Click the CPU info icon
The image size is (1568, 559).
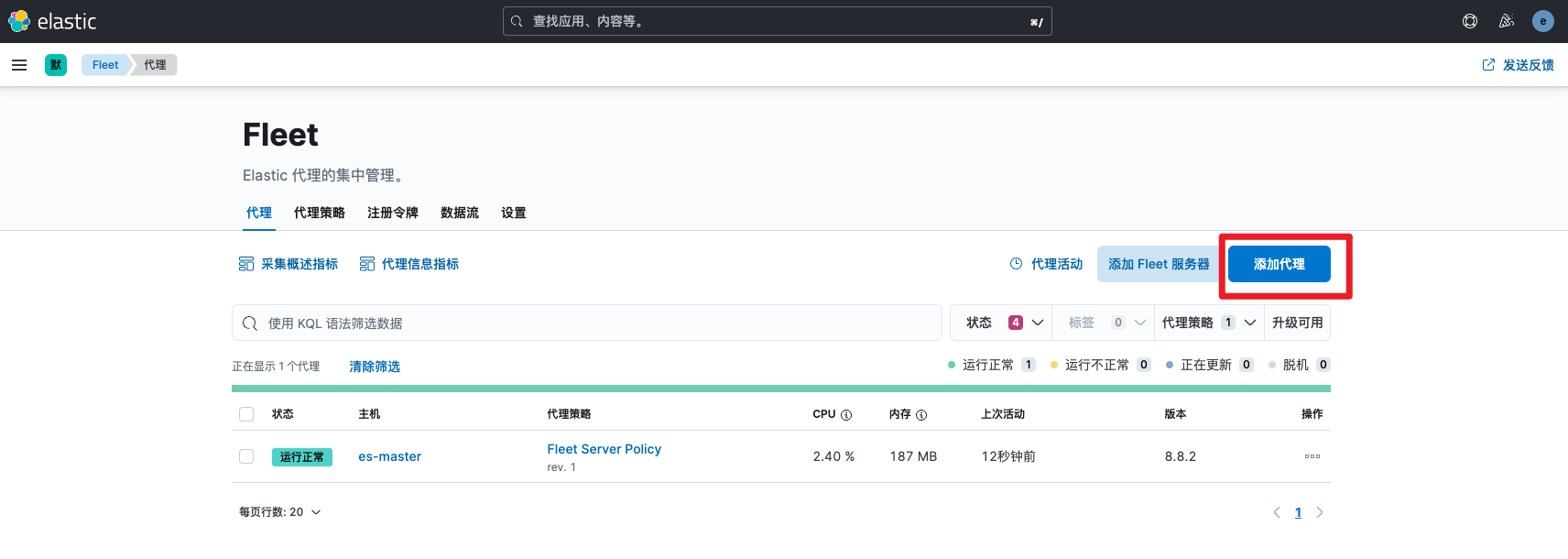[x=846, y=415]
